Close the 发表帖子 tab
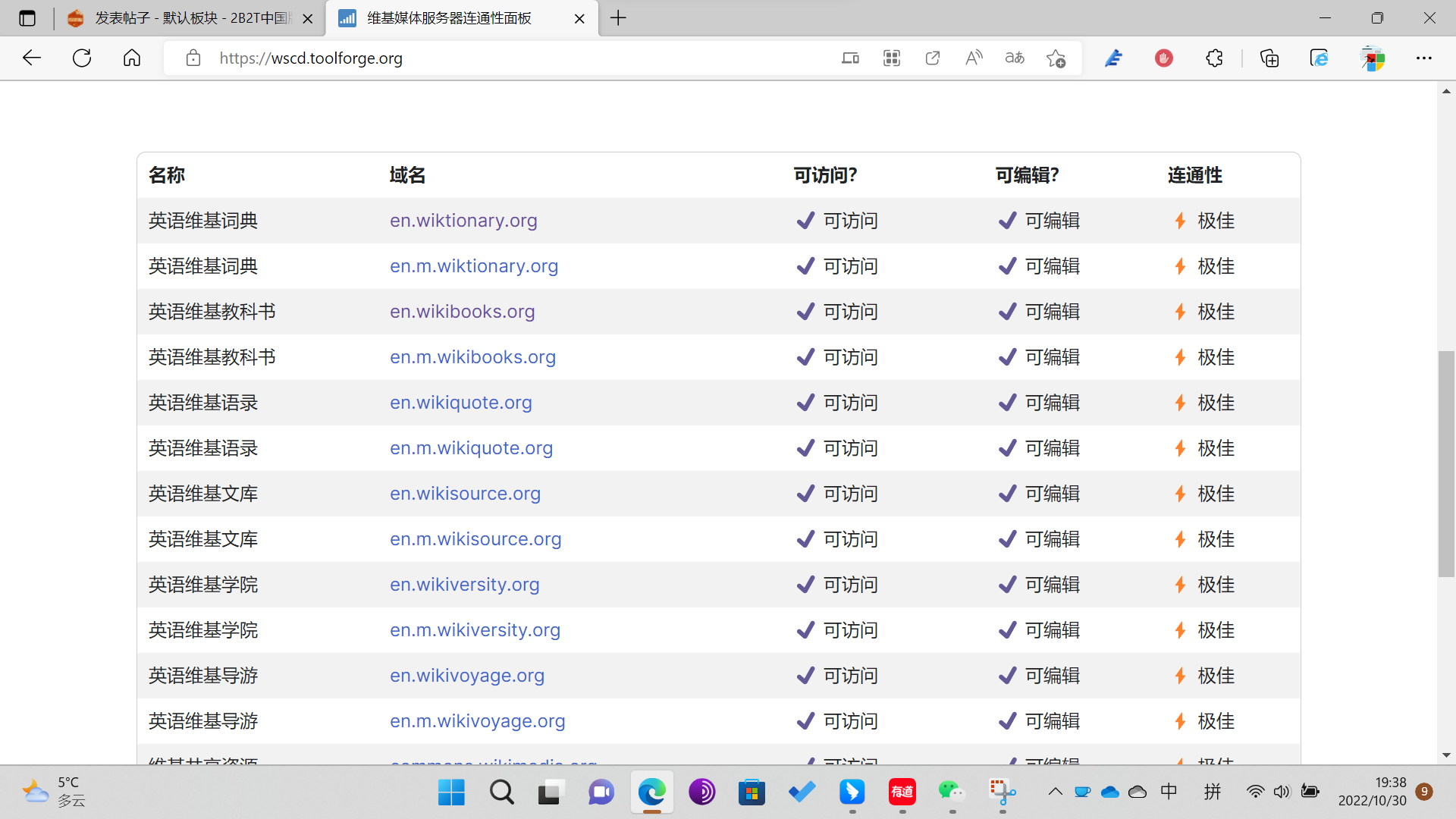 point(308,19)
